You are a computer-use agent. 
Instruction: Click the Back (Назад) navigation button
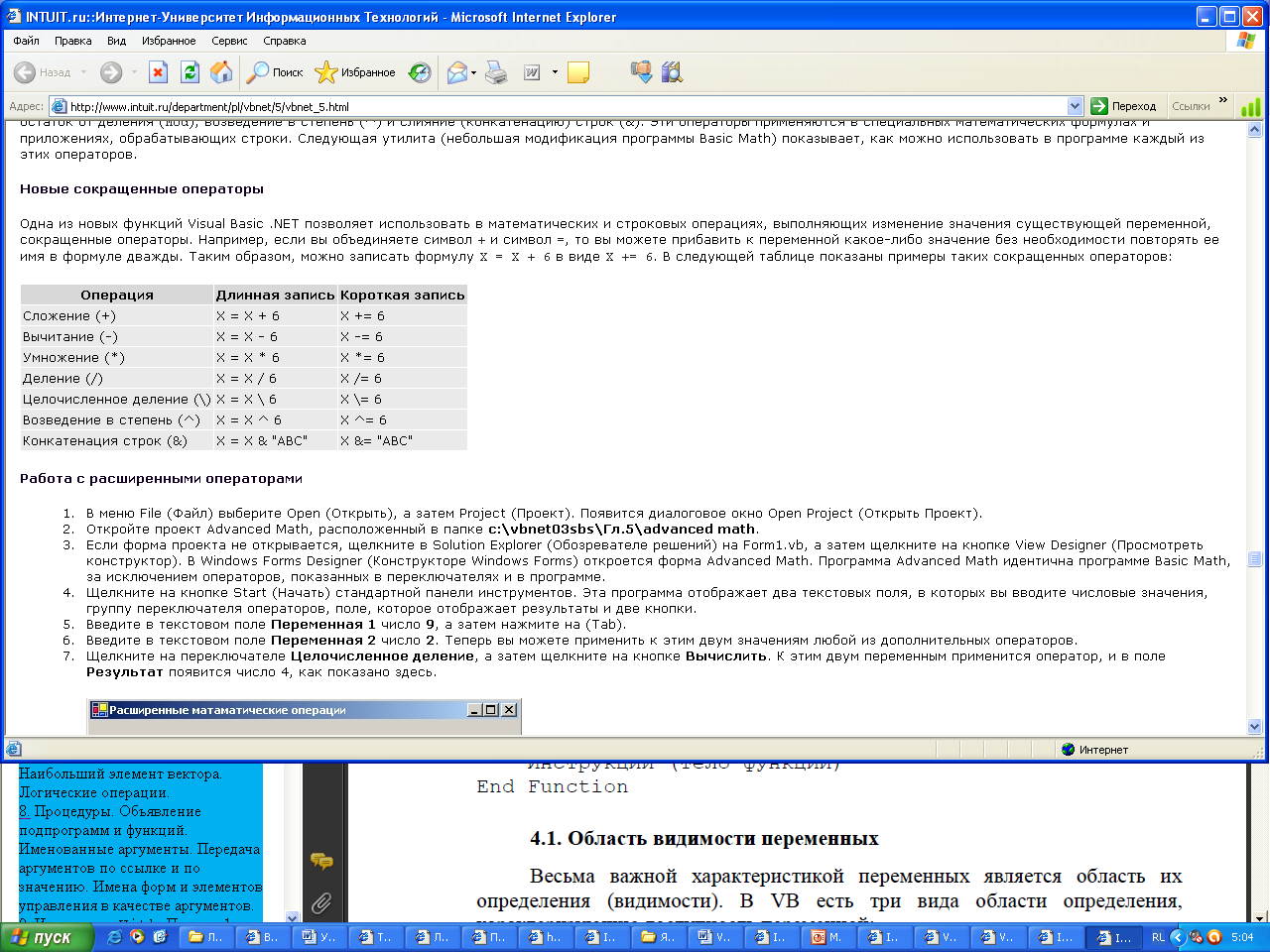[43, 72]
